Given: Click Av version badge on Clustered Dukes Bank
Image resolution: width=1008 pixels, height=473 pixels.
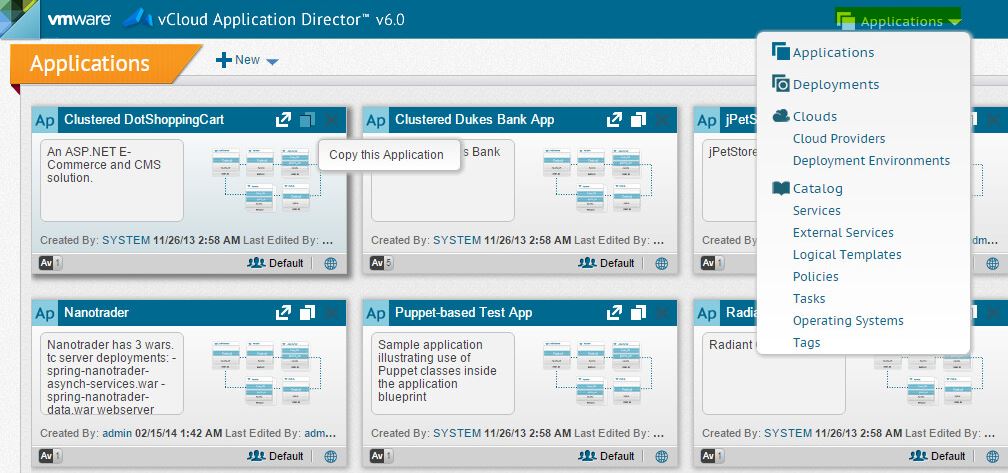Looking at the screenshot, I should click(381, 263).
